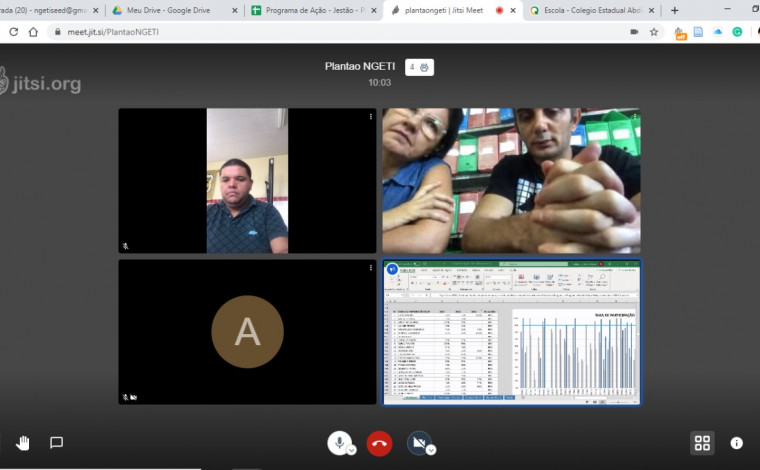The width and height of the screenshot is (760, 470).
Task: Mute the microphone
Action: 339,442
